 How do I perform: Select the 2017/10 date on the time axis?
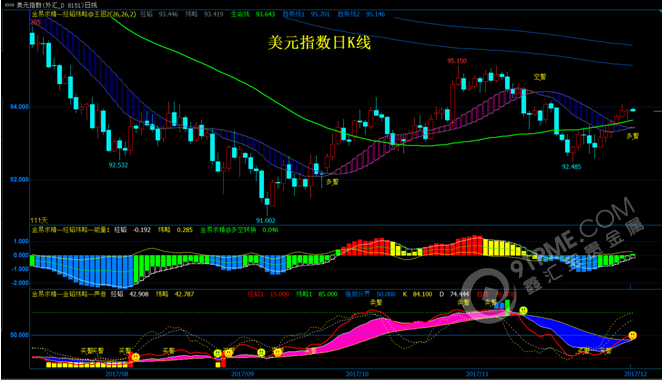coord(357,374)
